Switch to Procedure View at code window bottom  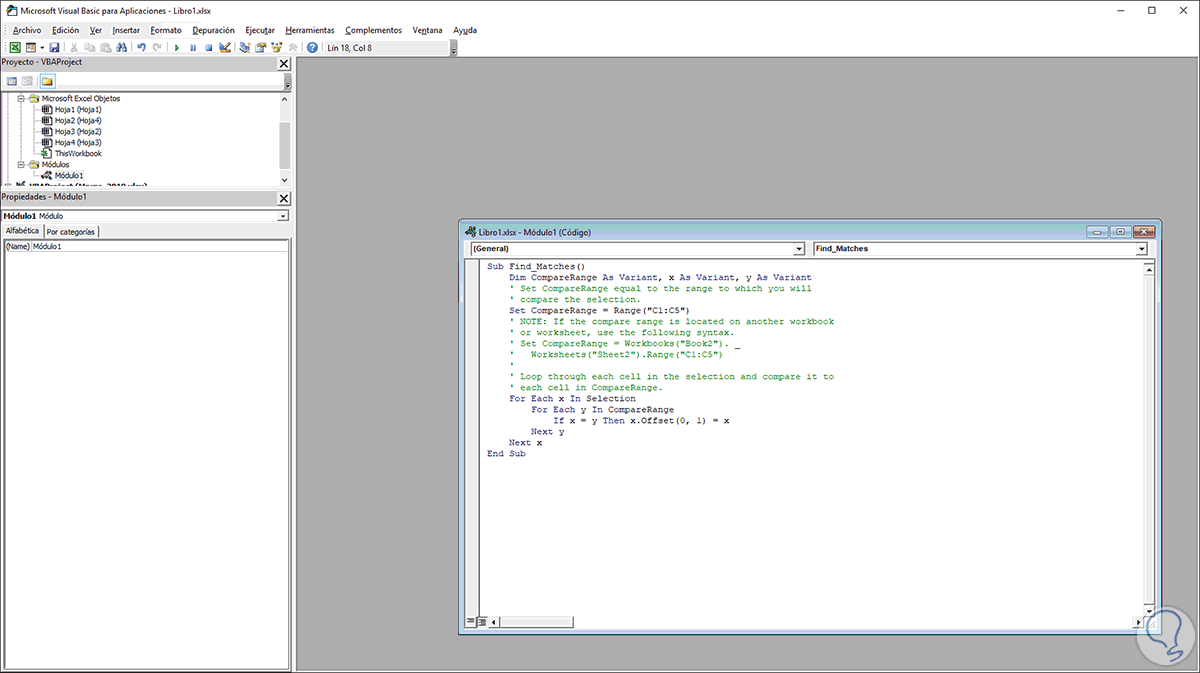tap(470, 622)
